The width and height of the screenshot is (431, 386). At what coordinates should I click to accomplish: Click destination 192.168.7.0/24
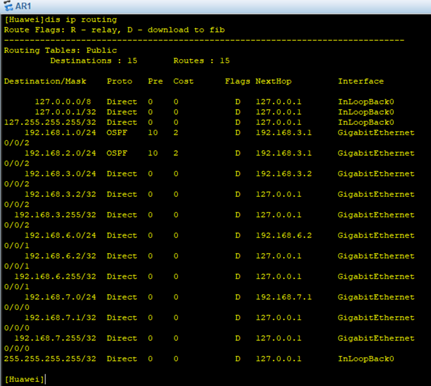click(x=60, y=297)
